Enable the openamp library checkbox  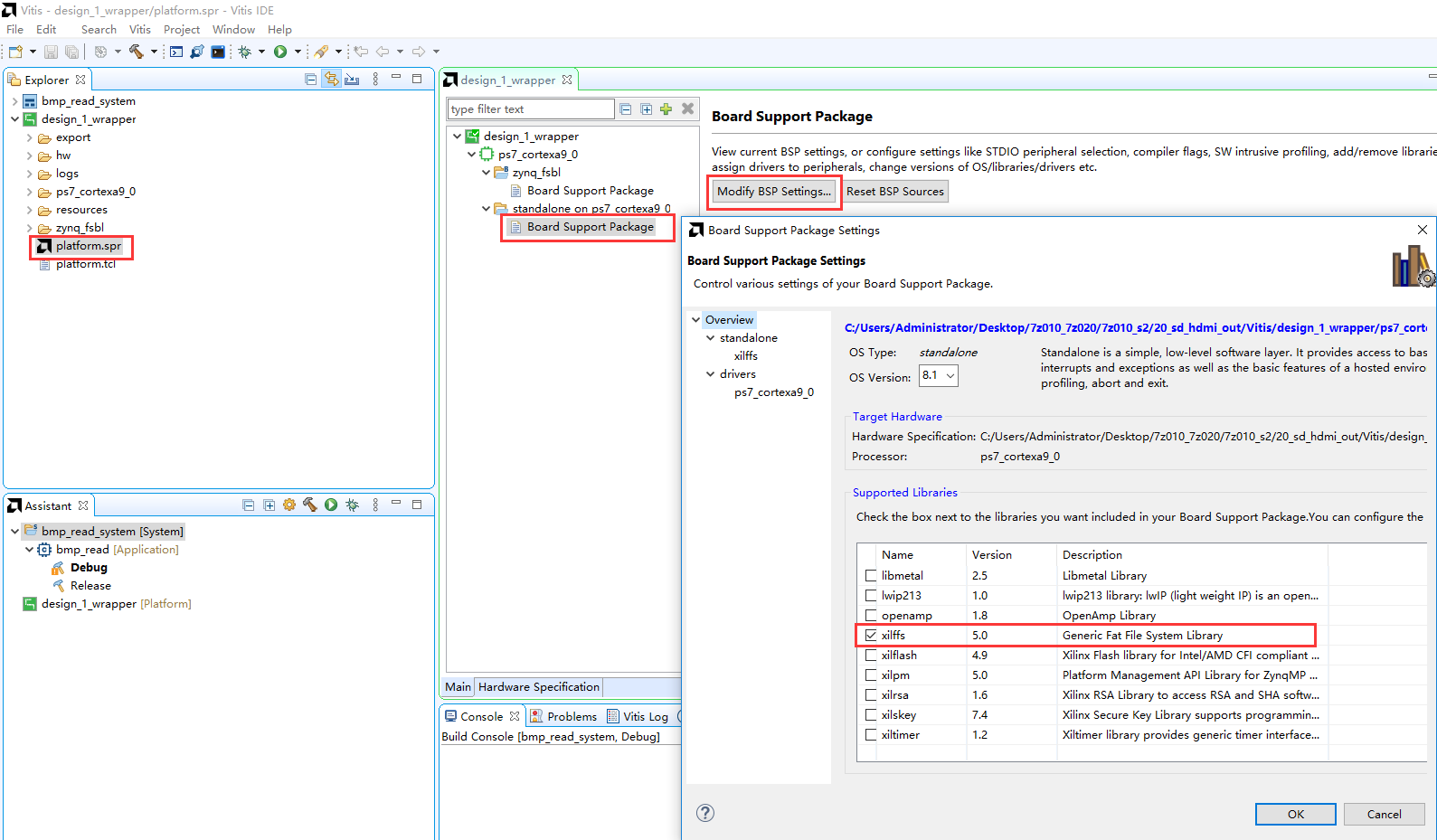point(871,616)
